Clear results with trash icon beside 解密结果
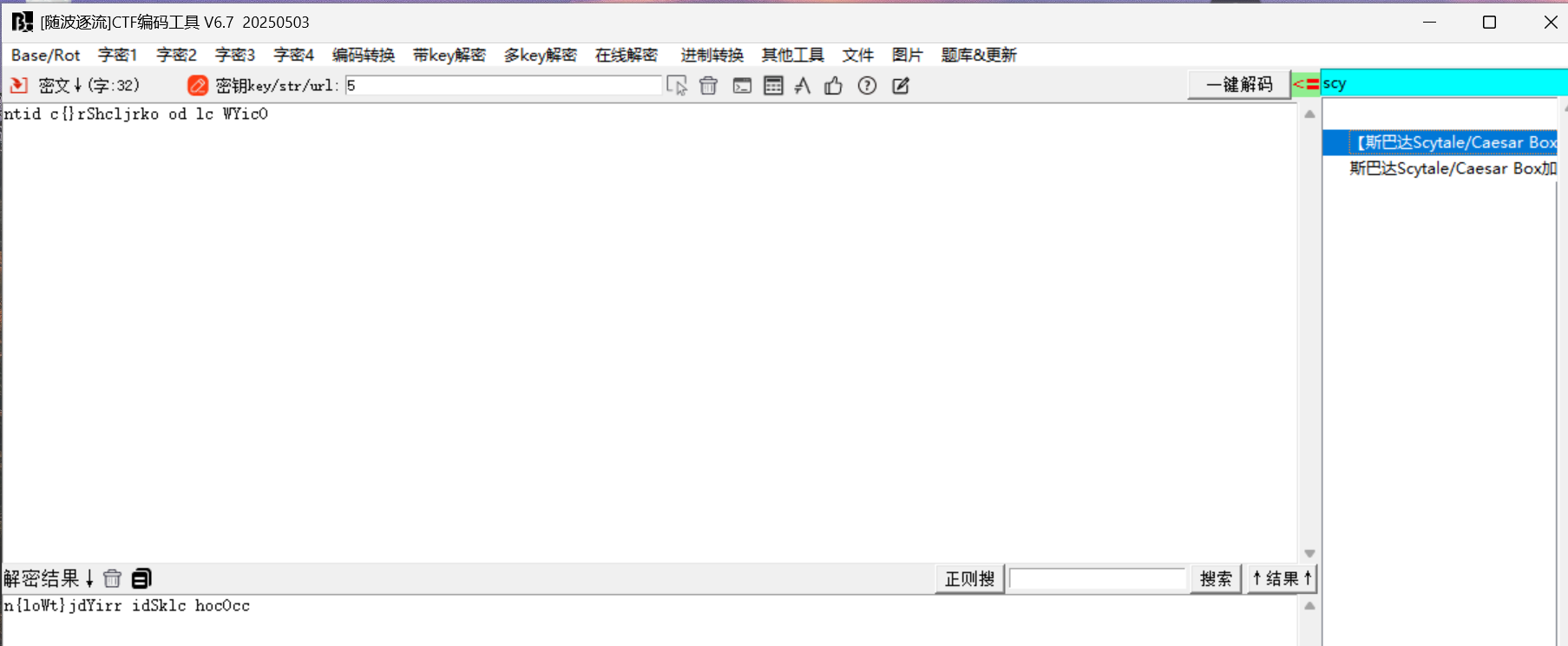1568x646 pixels. pos(112,578)
